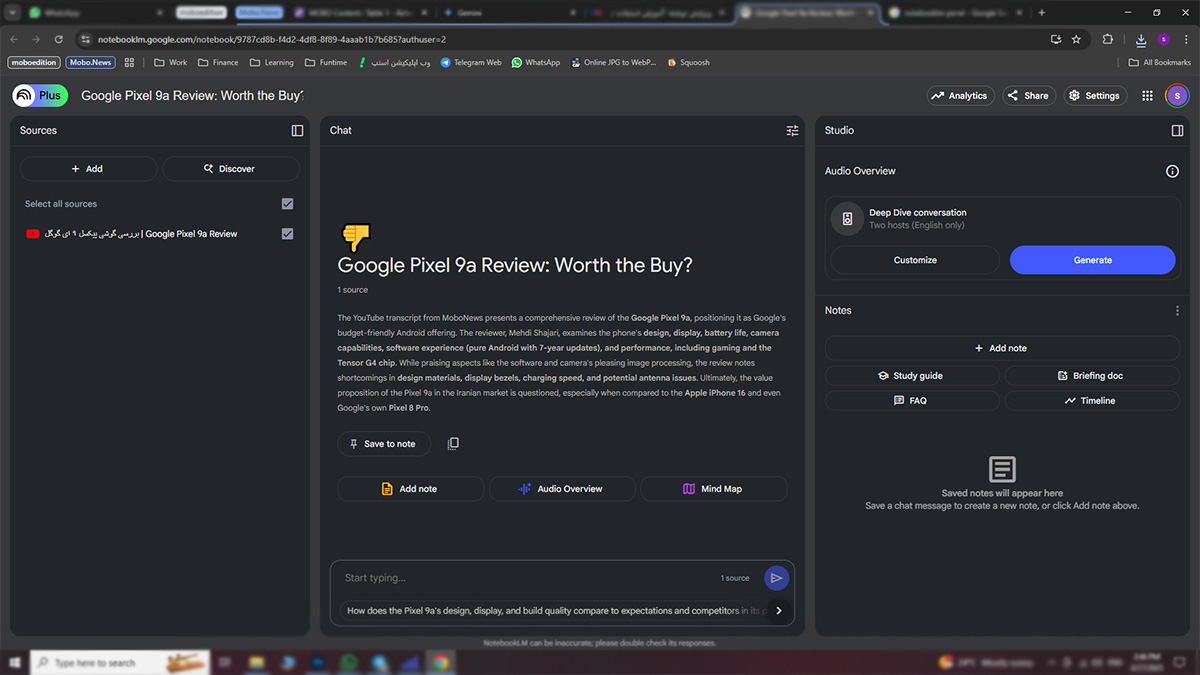
Task: Open the Mobo.News bookmark
Action: click(x=91, y=62)
